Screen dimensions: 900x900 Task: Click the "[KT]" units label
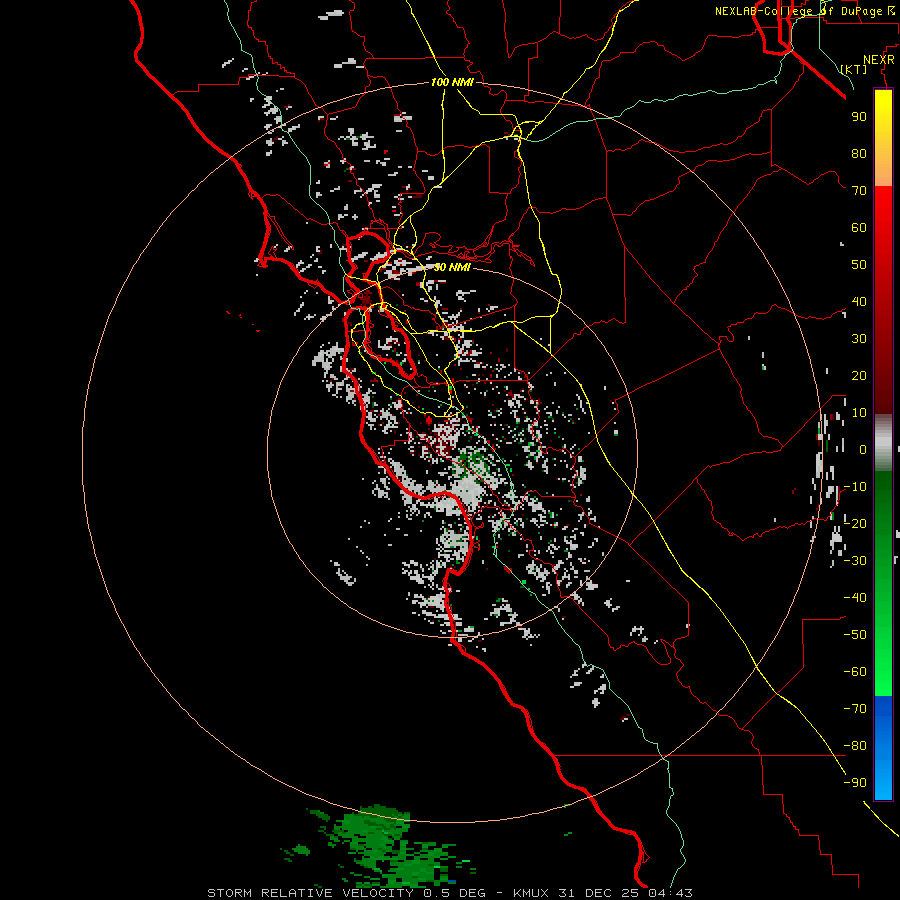tap(854, 69)
